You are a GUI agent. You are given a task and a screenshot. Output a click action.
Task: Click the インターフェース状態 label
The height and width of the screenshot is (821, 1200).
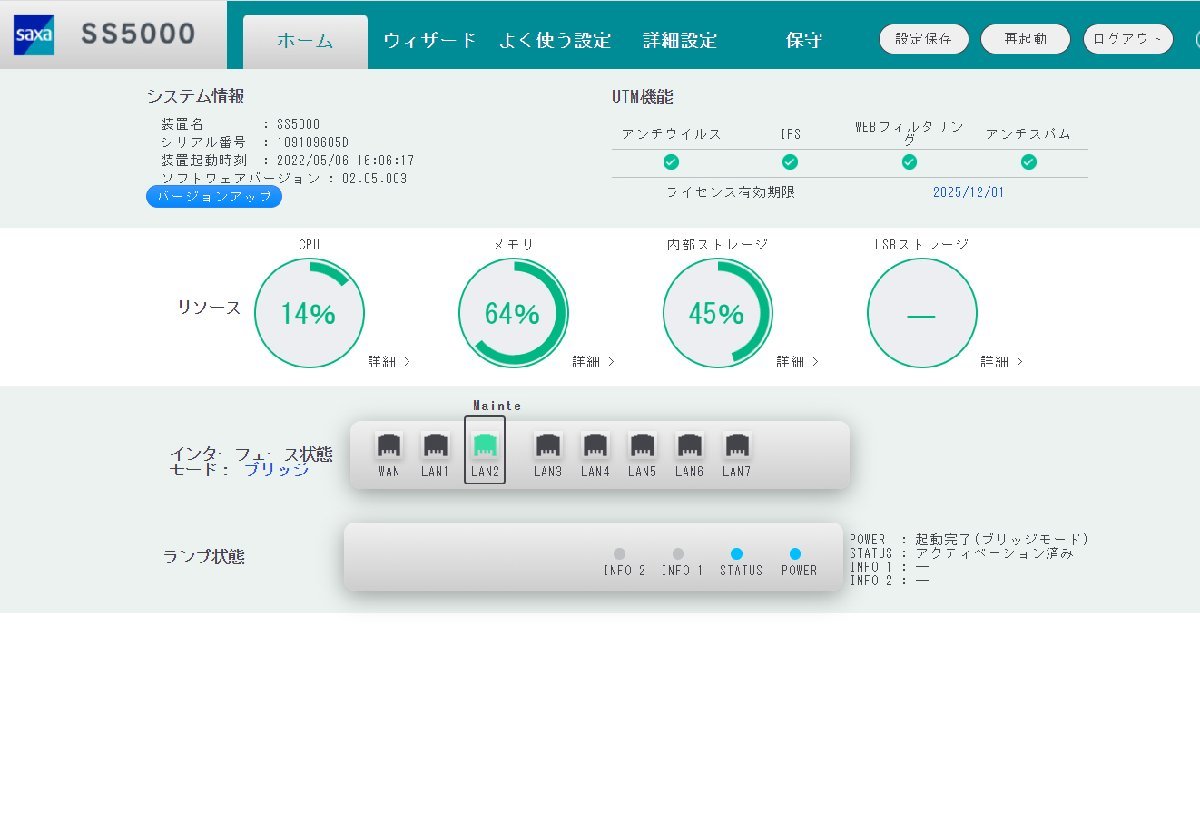click(251, 454)
